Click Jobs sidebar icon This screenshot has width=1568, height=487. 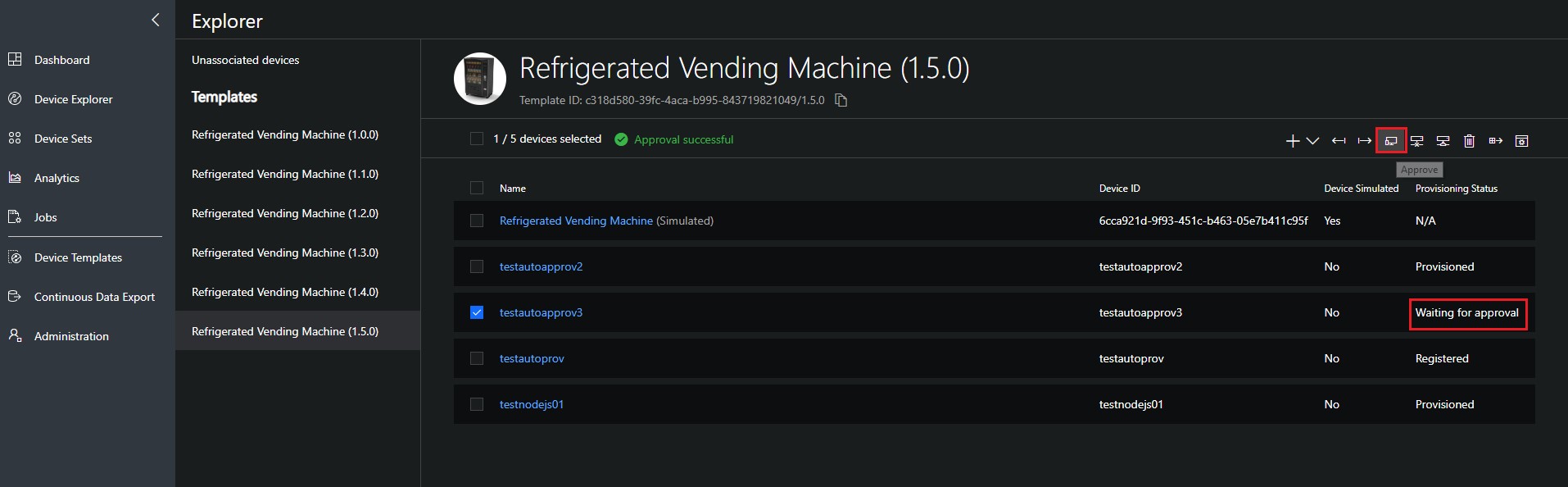pyautogui.click(x=15, y=216)
